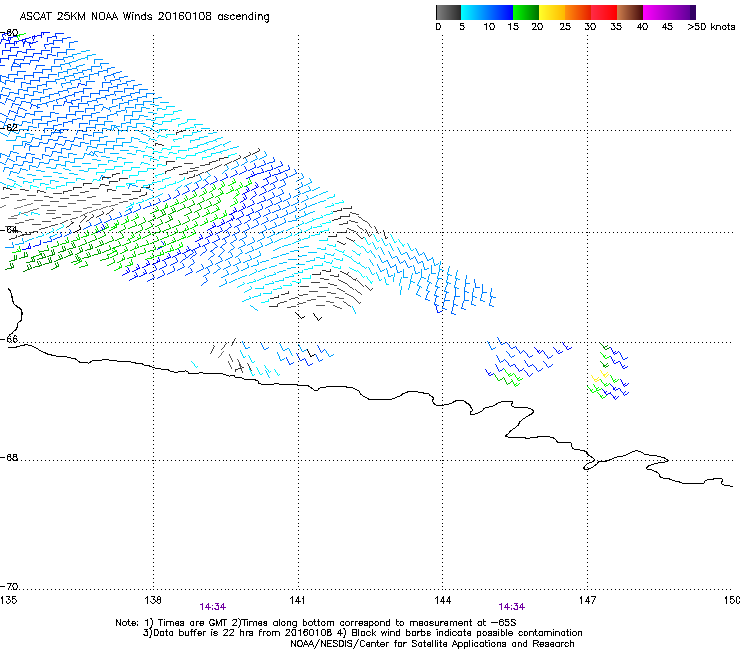Screen dimensions: 740x650
Task: Click the '-68' latitude label
Action: [x=9, y=457]
